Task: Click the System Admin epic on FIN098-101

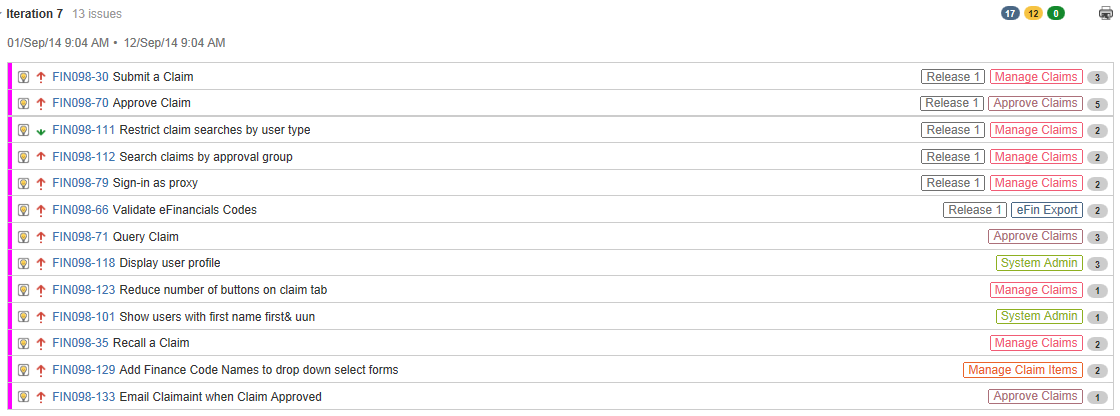Action: pos(1039,316)
